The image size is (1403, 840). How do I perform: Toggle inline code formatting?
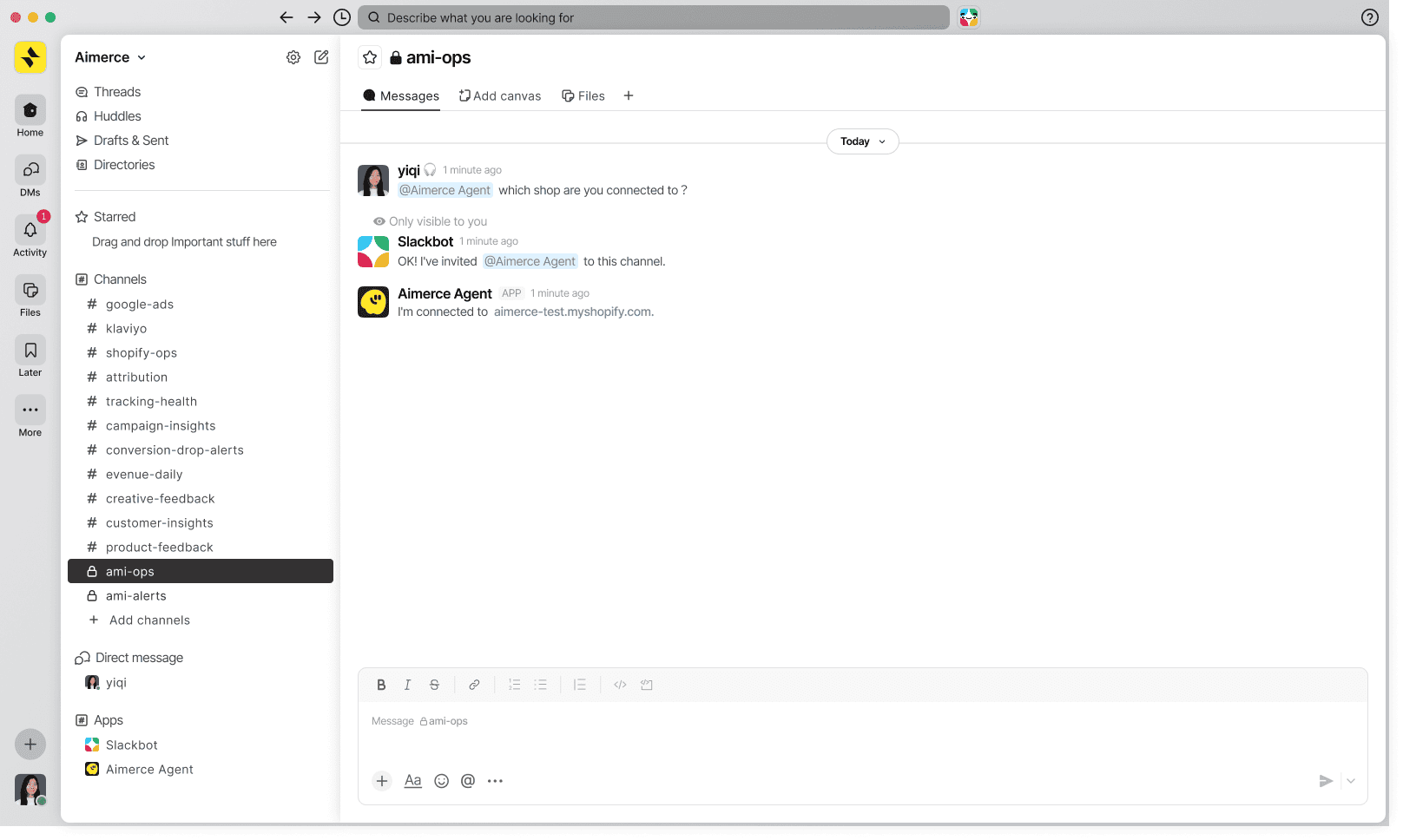[620, 685]
